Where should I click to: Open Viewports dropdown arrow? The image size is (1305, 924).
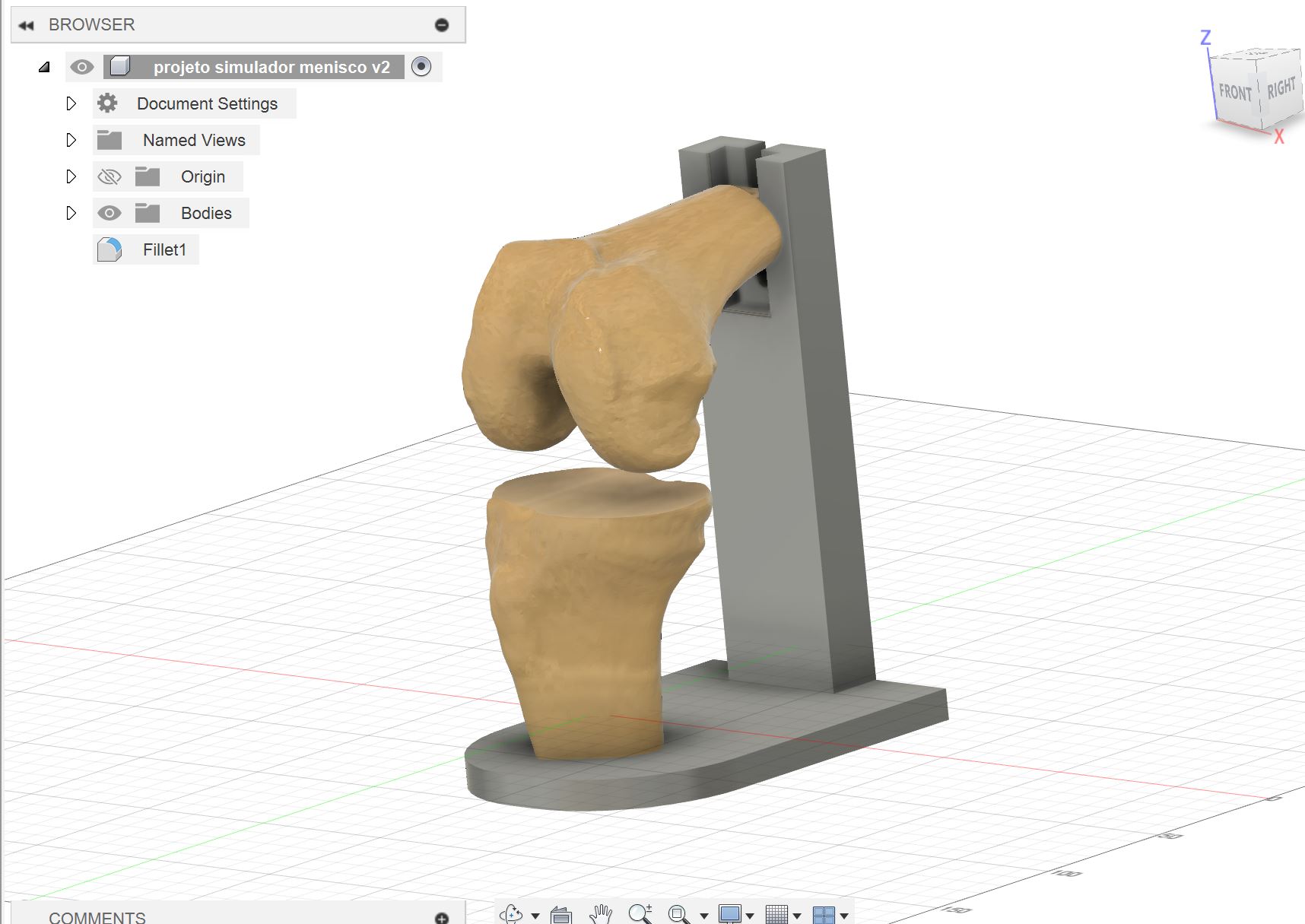coord(844,916)
